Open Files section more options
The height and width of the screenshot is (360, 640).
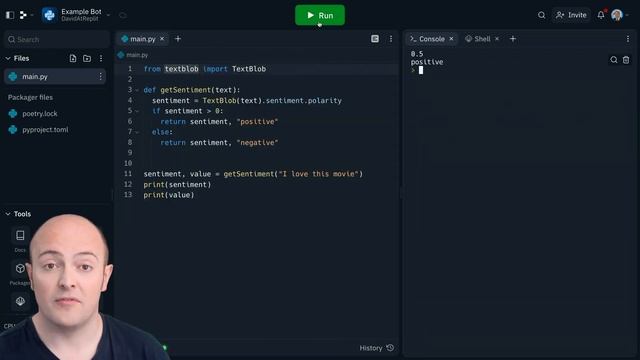[101, 58]
